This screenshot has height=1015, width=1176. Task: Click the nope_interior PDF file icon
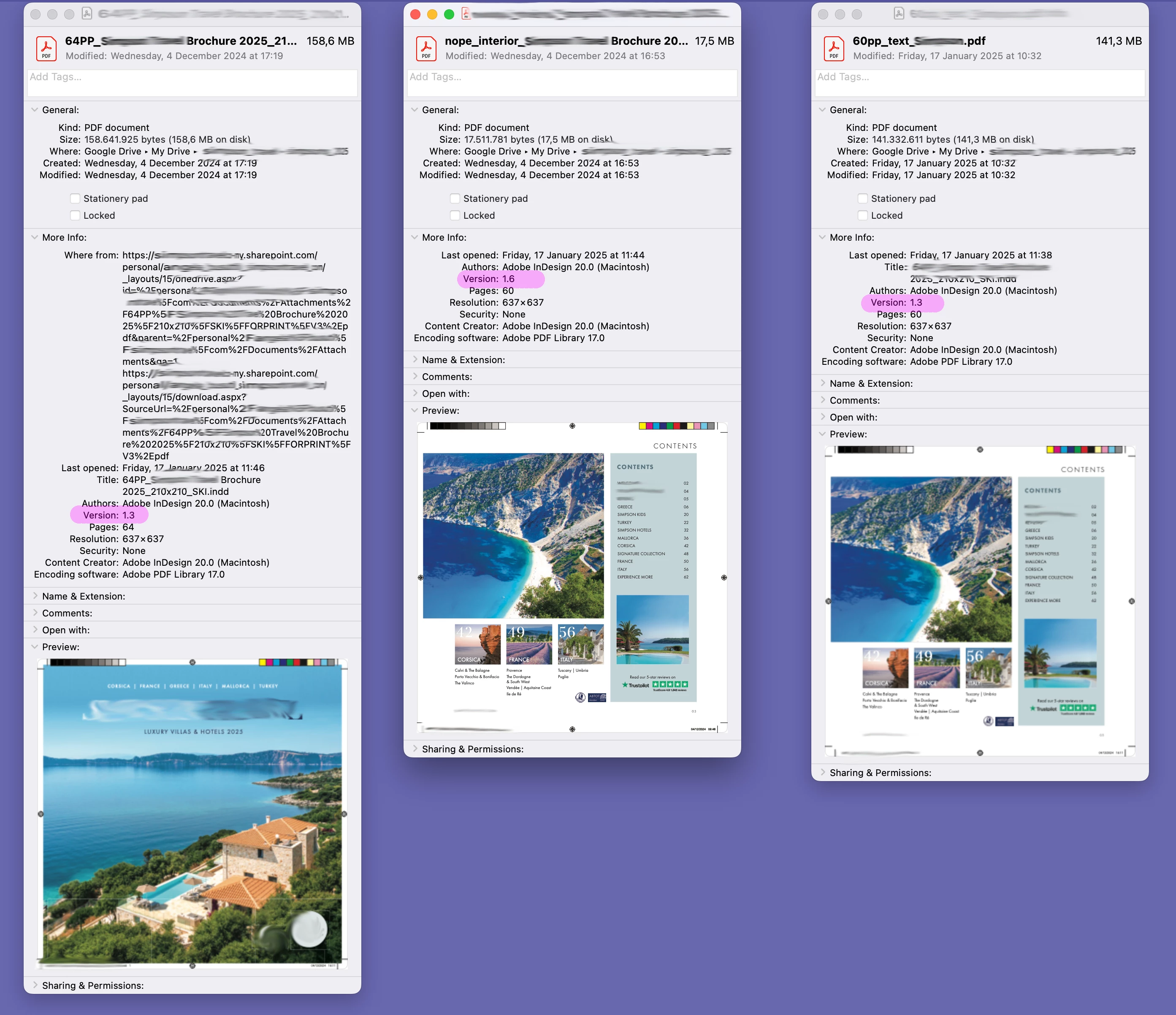pos(425,48)
